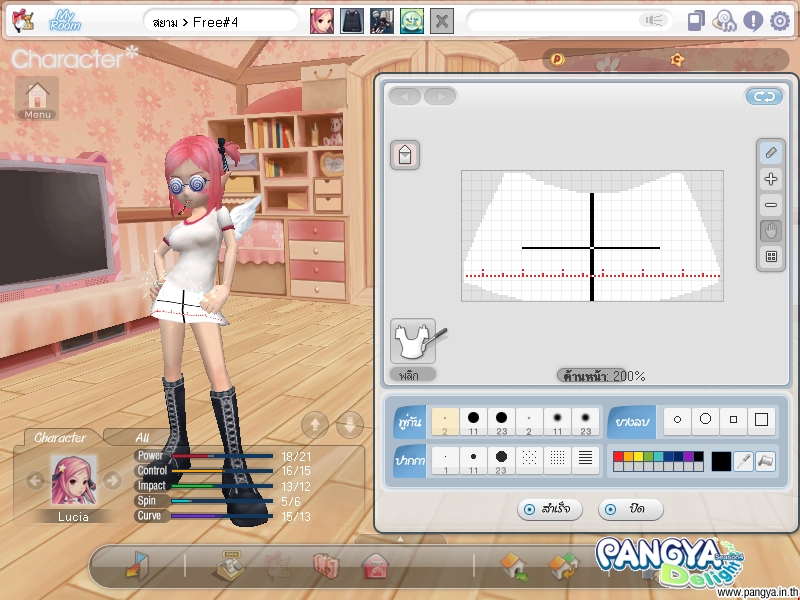Open the exclamation notice icon
Screen dimensions: 800x600
coord(753,21)
